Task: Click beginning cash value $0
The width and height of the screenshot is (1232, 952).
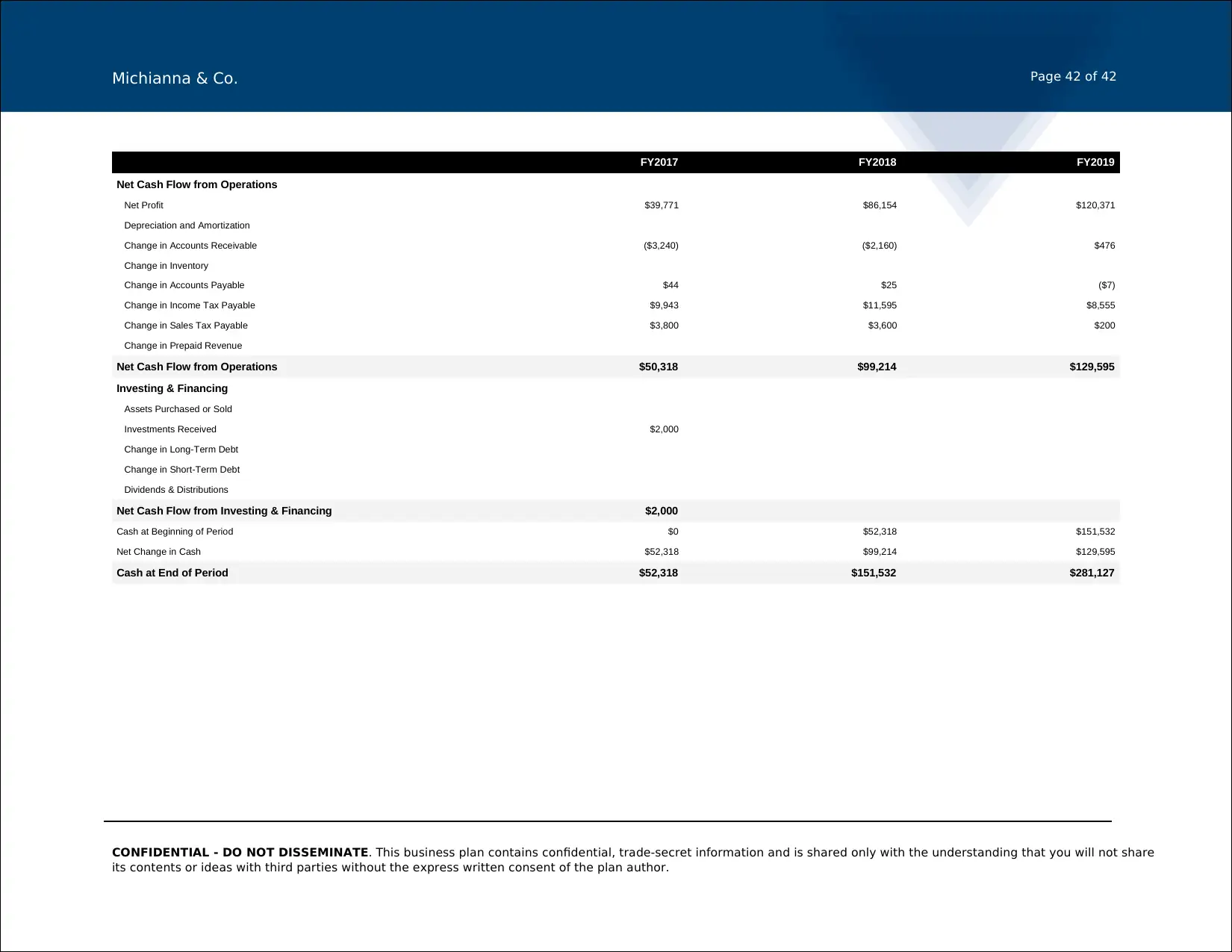Action: [673, 532]
